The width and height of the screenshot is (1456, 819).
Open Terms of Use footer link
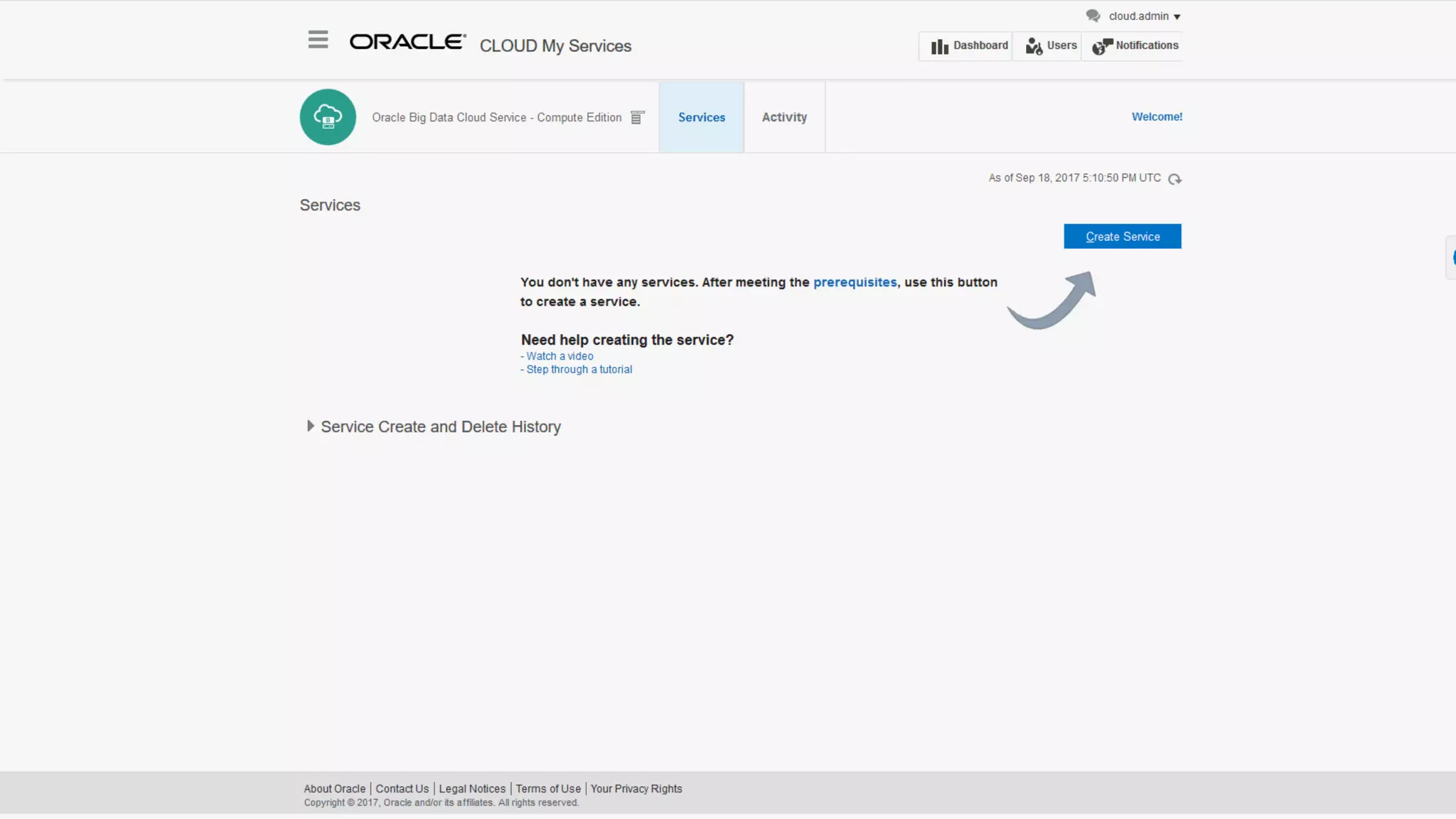click(x=548, y=789)
